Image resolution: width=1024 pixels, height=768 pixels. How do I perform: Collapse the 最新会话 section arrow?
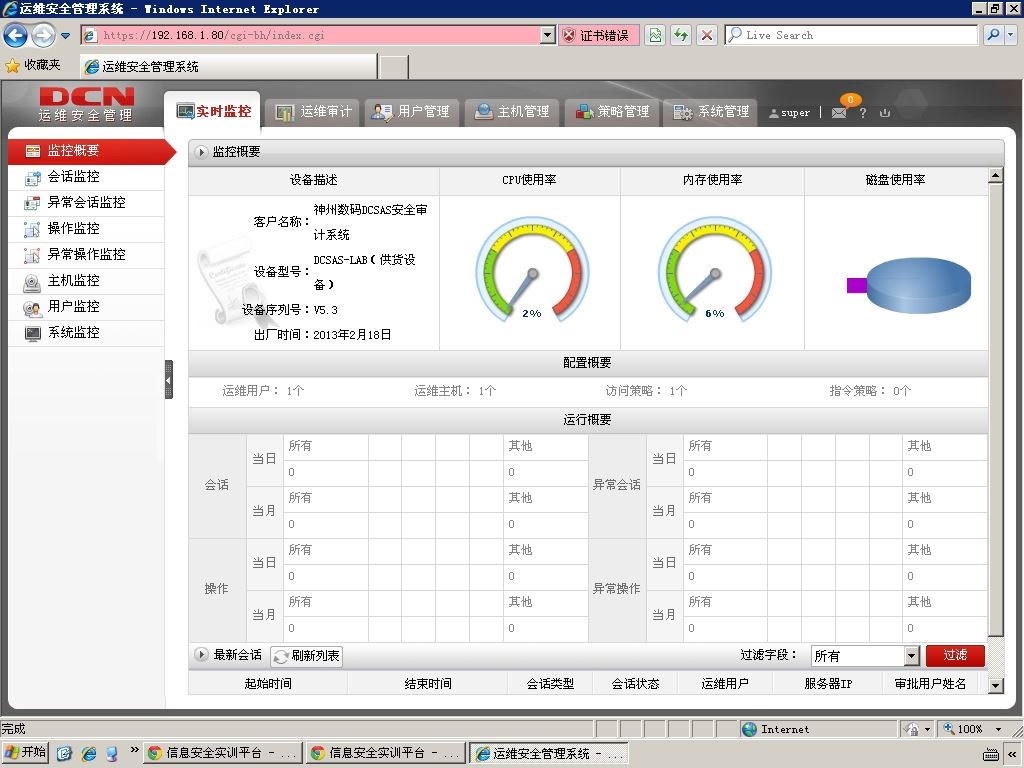coord(201,654)
